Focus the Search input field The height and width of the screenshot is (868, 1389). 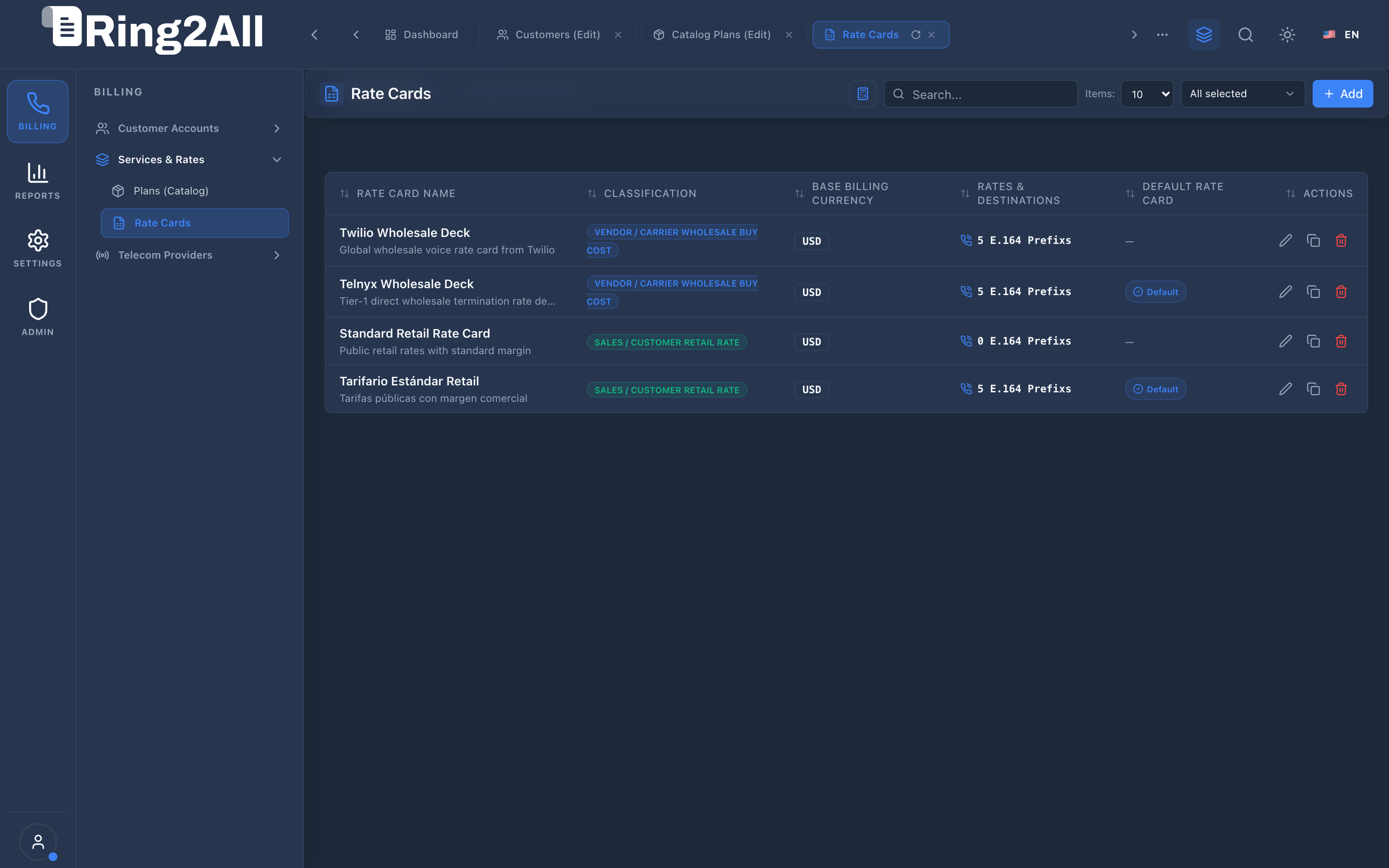click(x=981, y=94)
